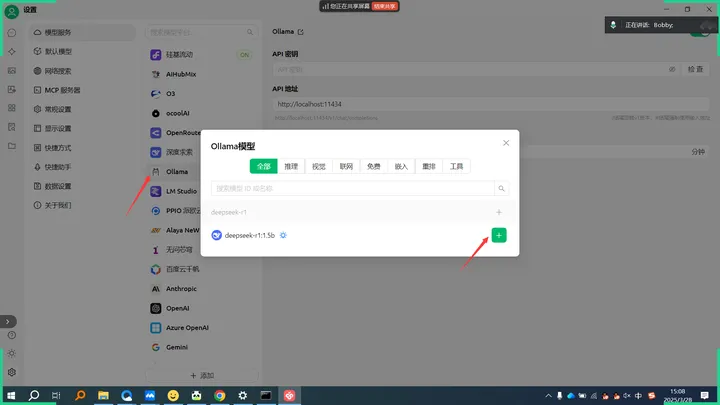The height and width of the screenshot is (405, 720).
Task: Open the mini apps grid sidebar icon
Action: [12, 108]
